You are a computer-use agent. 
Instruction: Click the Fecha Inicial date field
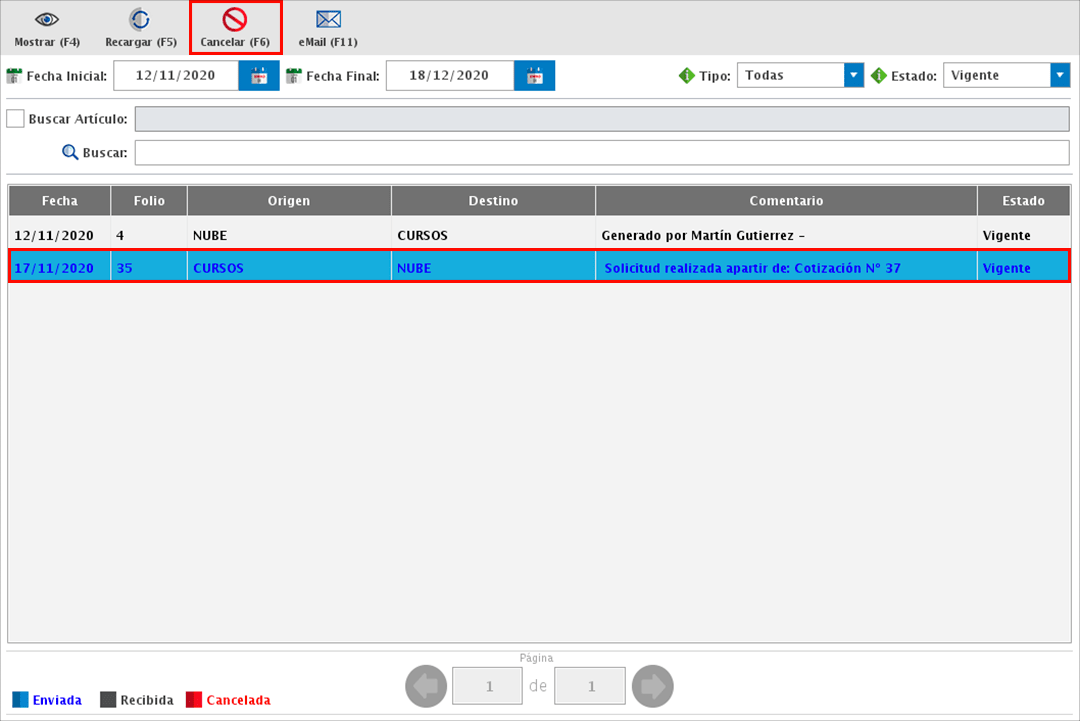(x=175, y=76)
